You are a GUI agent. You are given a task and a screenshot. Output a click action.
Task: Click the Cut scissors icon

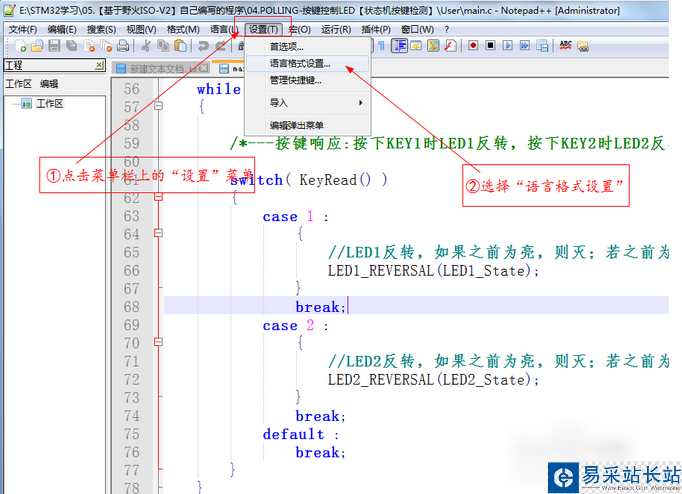146,46
